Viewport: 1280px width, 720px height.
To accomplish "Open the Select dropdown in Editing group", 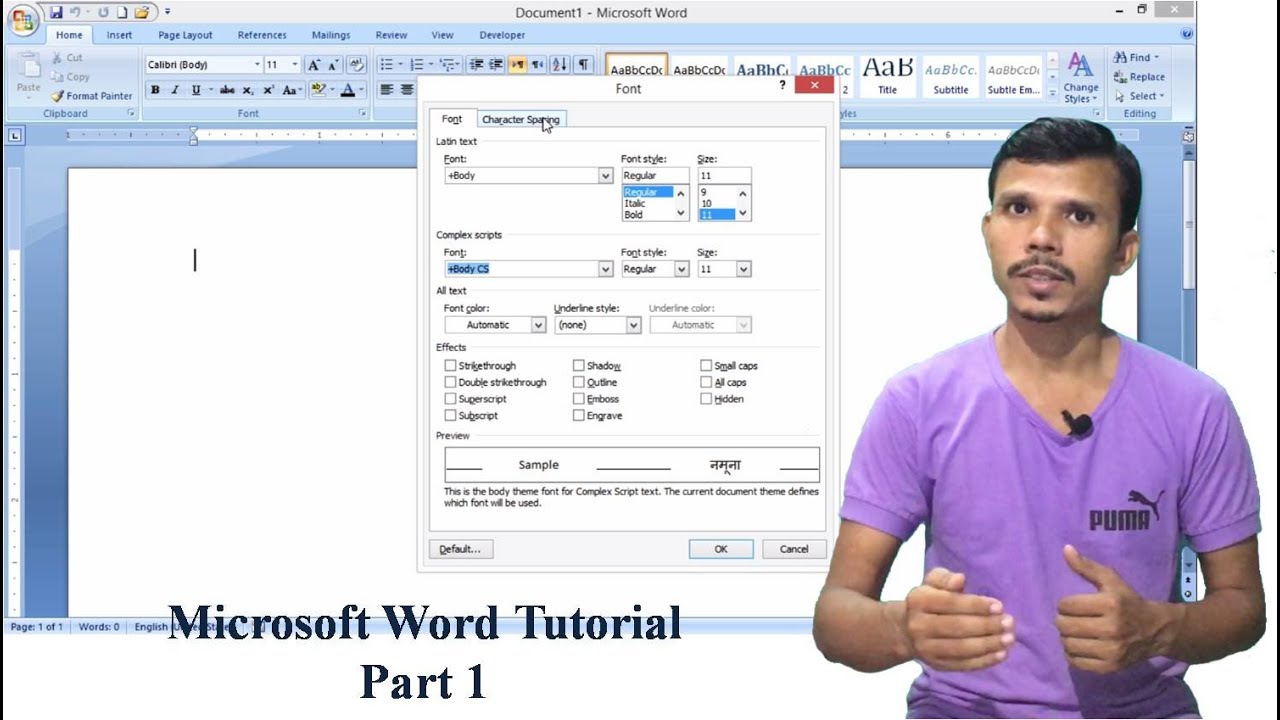I will coord(1140,96).
